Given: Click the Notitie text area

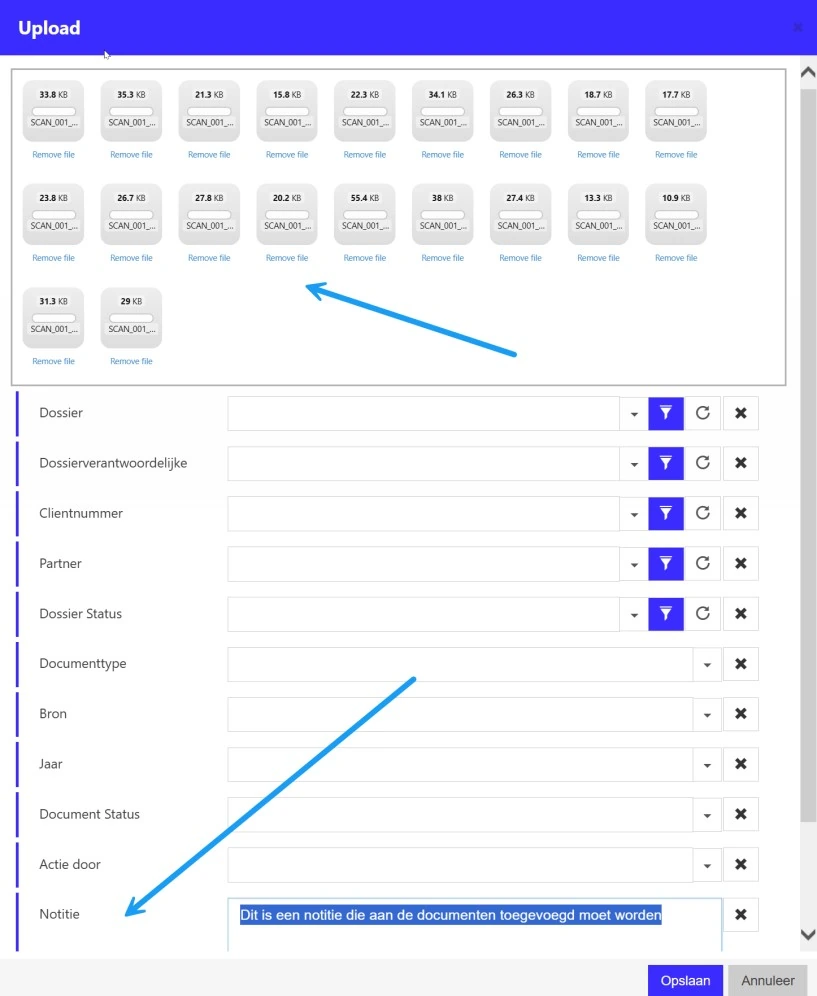Looking at the screenshot, I should pos(475,924).
